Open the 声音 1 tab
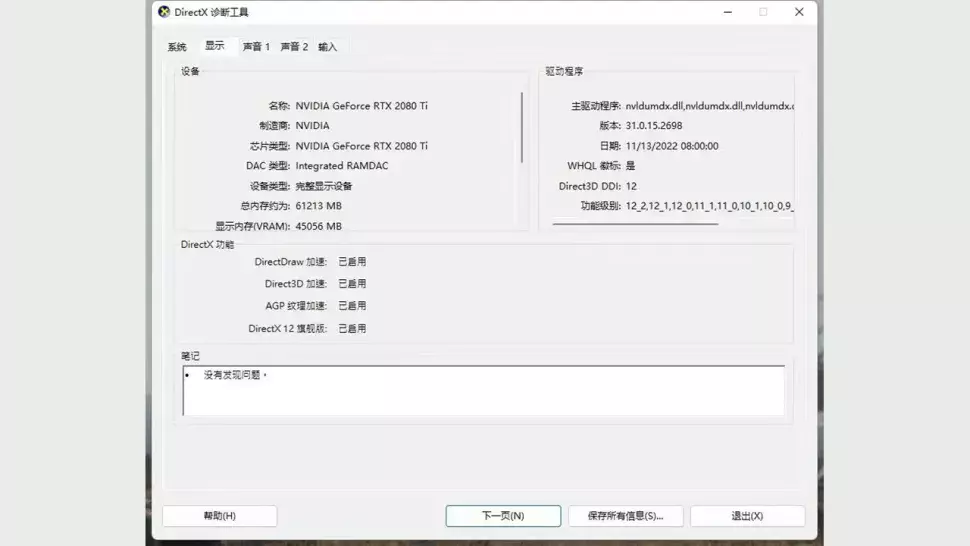Image resolution: width=970 pixels, height=546 pixels. pos(256,47)
